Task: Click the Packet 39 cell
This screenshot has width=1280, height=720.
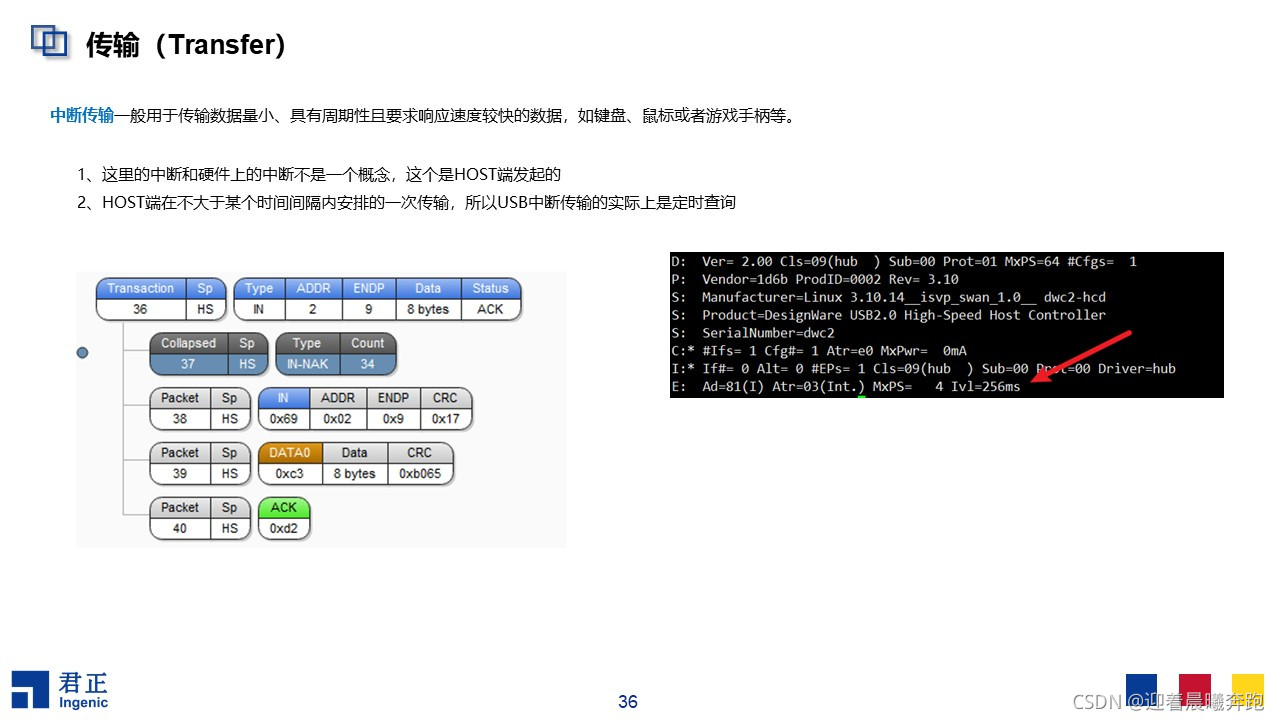Action: click(180, 463)
